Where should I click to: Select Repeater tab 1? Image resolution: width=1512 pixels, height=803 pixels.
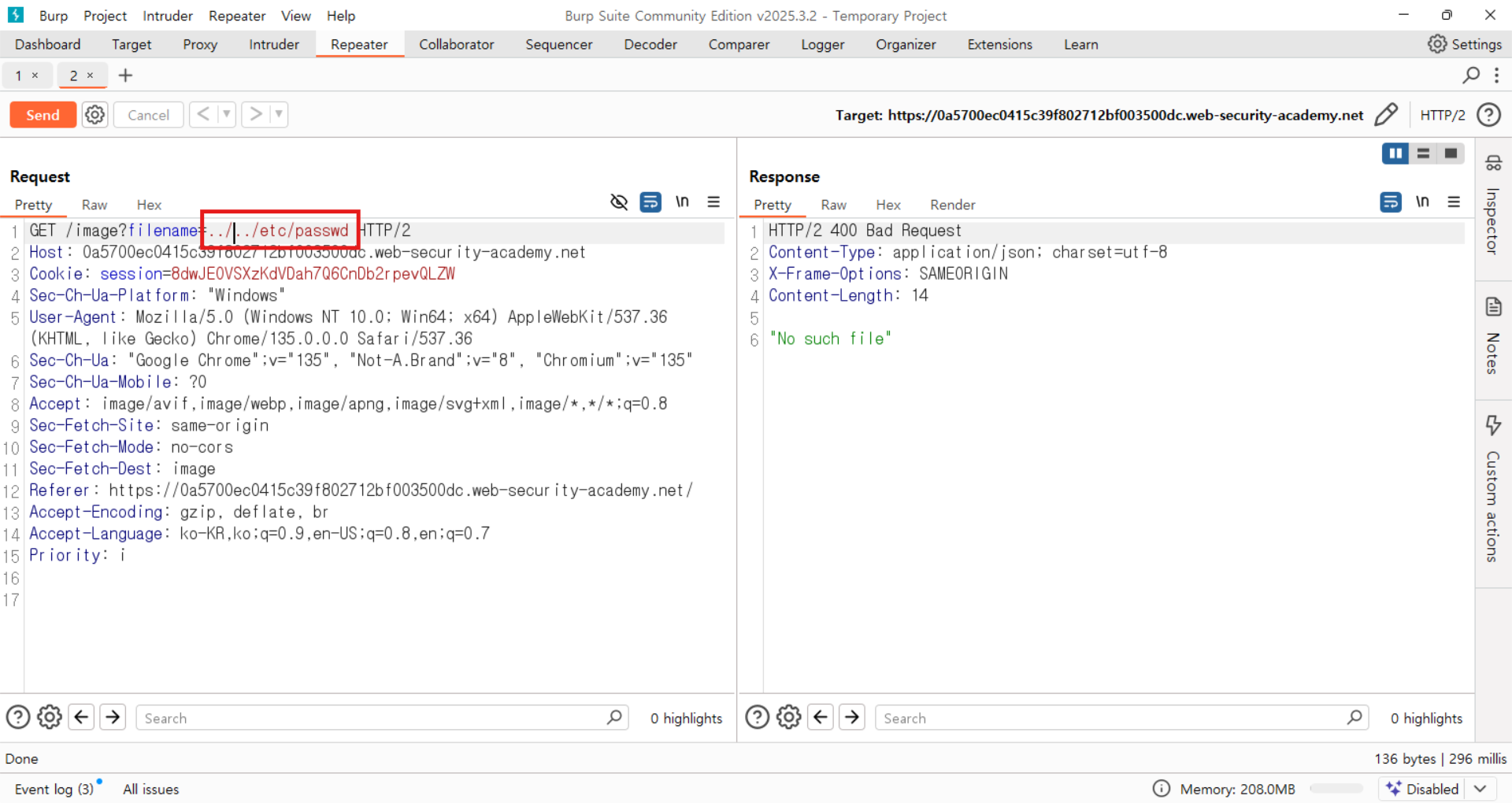pos(19,76)
